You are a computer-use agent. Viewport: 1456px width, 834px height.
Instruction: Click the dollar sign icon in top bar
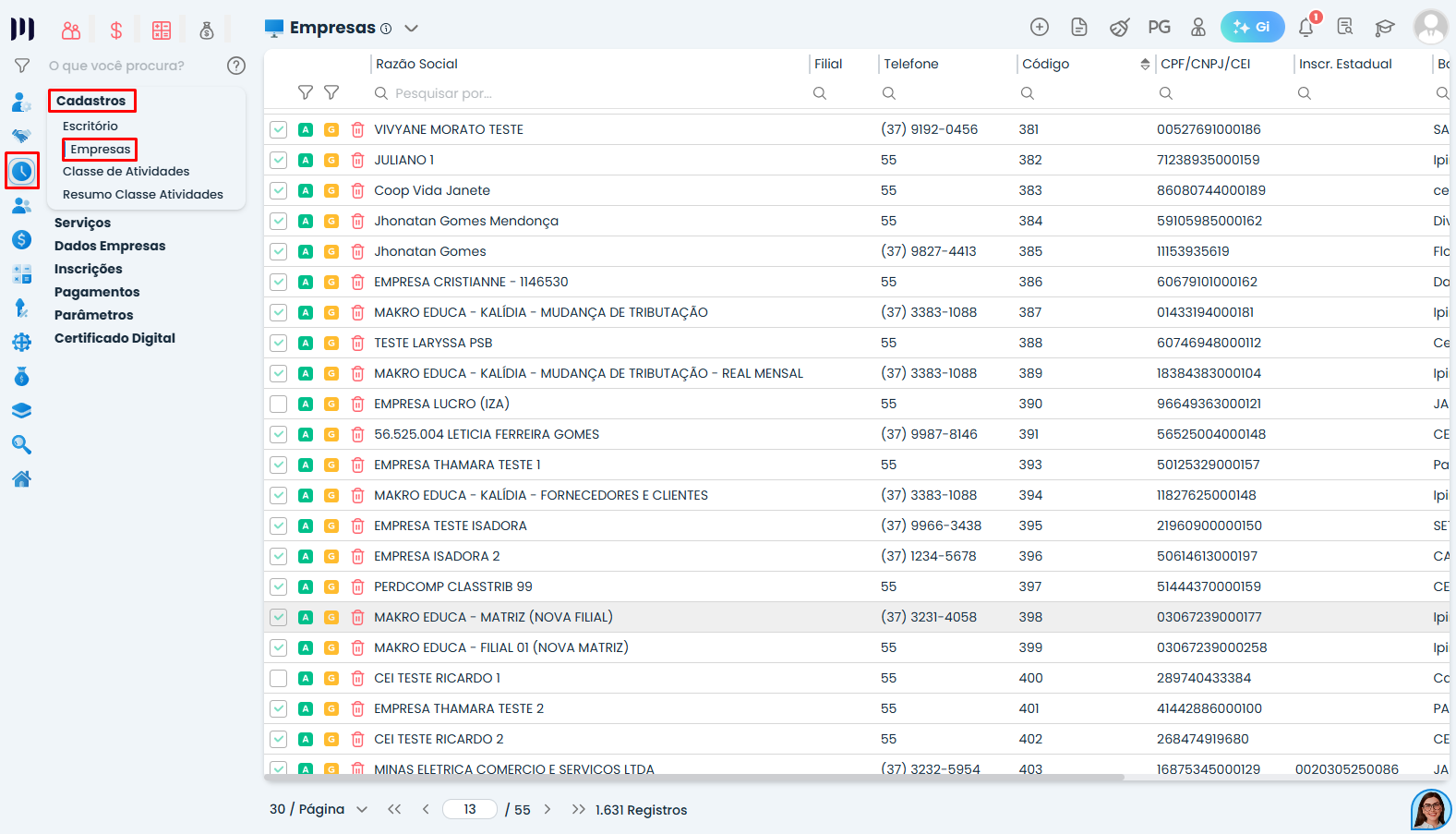(x=116, y=30)
